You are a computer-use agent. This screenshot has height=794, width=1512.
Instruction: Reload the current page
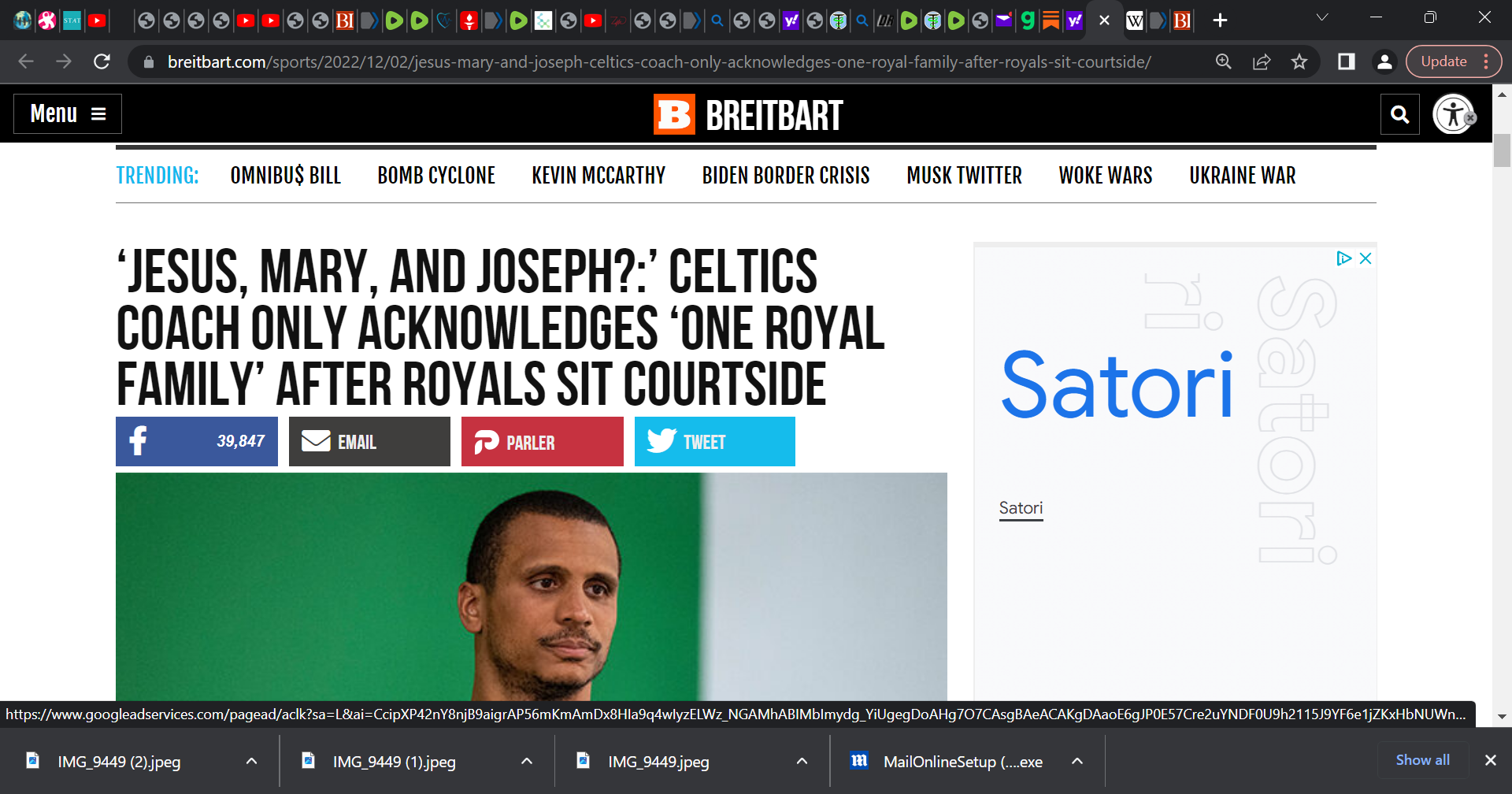[x=102, y=61]
